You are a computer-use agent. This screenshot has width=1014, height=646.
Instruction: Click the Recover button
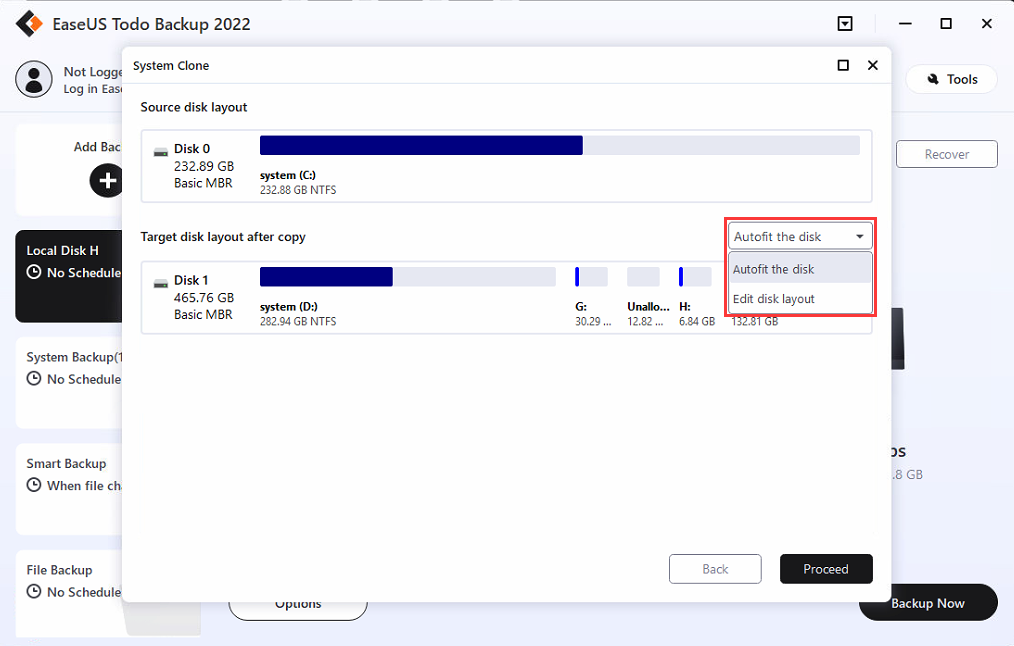945,154
